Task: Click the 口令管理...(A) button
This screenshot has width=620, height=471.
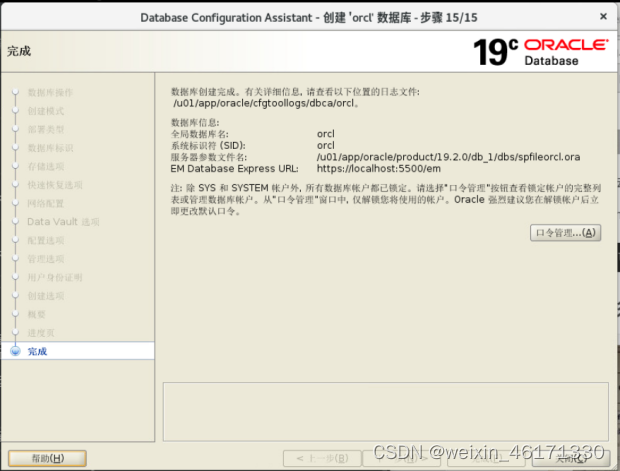Action: 565,233
